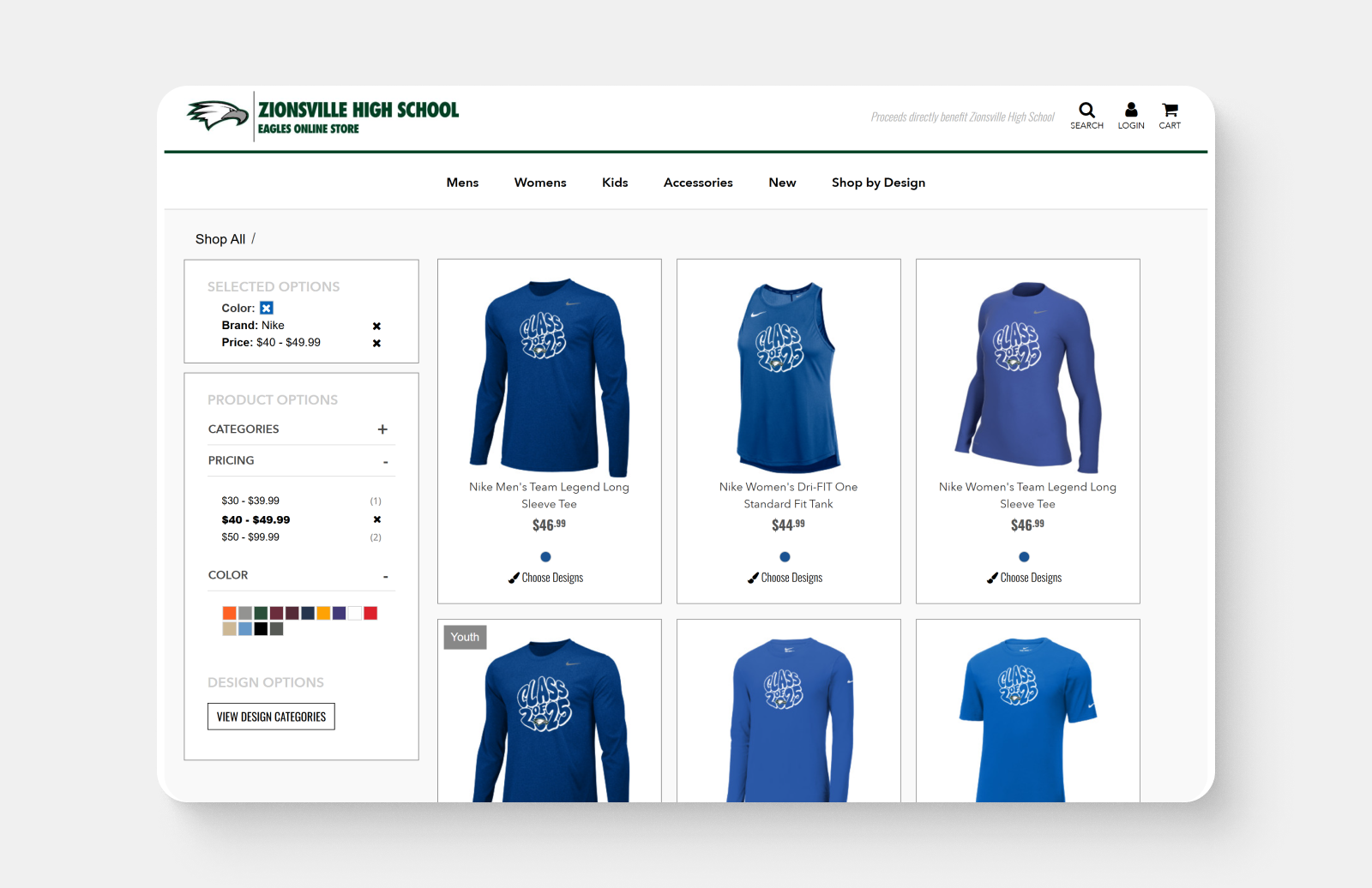Image resolution: width=1372 pixels, height=888 pixels.
Task: Select the light blue color swatch
Action: point(245,629)
